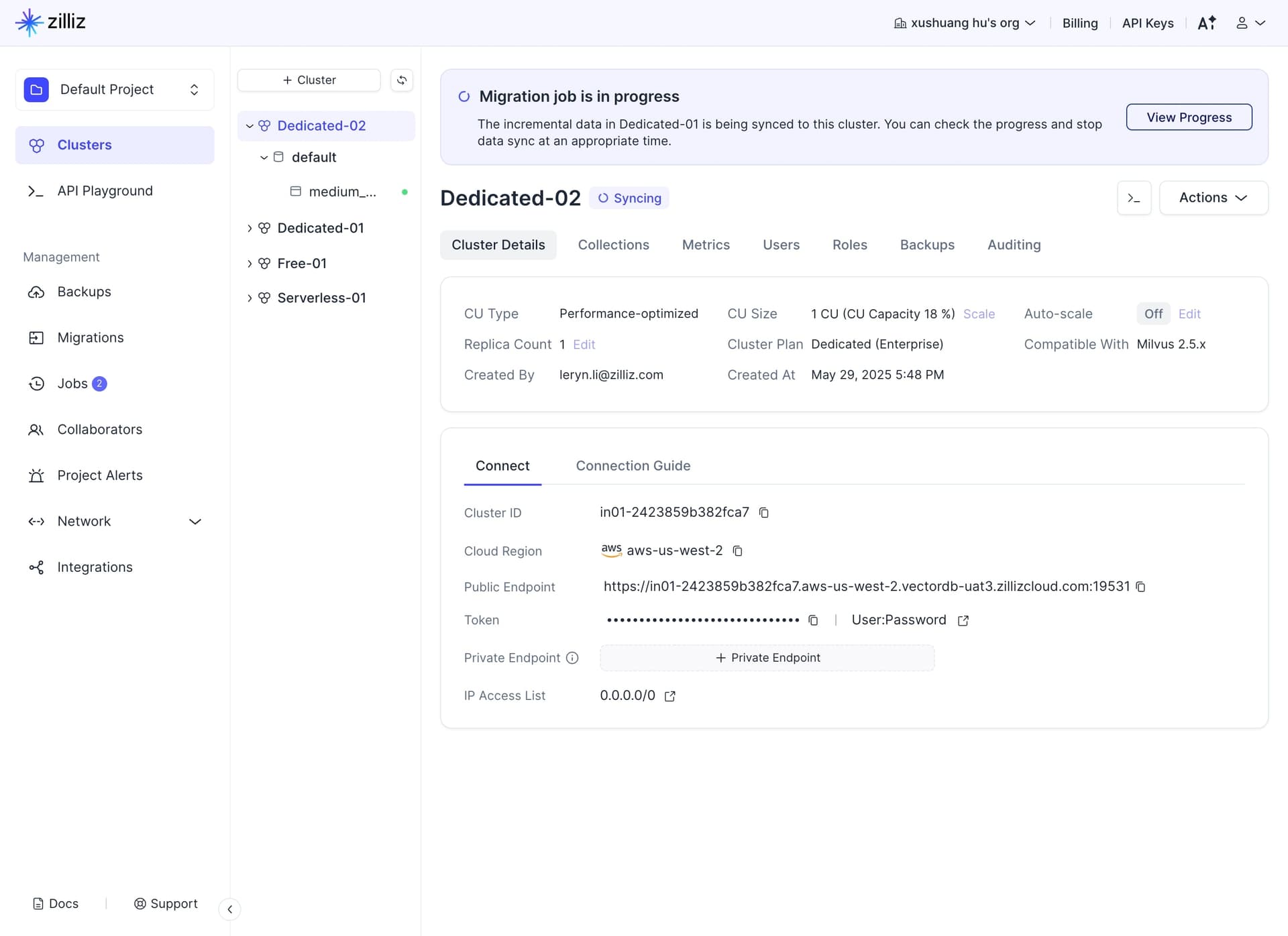Image resolution: width=1288 pixels, height=936 pixels.
Task: Click the + Cluster button
Action: pos(309,80)
